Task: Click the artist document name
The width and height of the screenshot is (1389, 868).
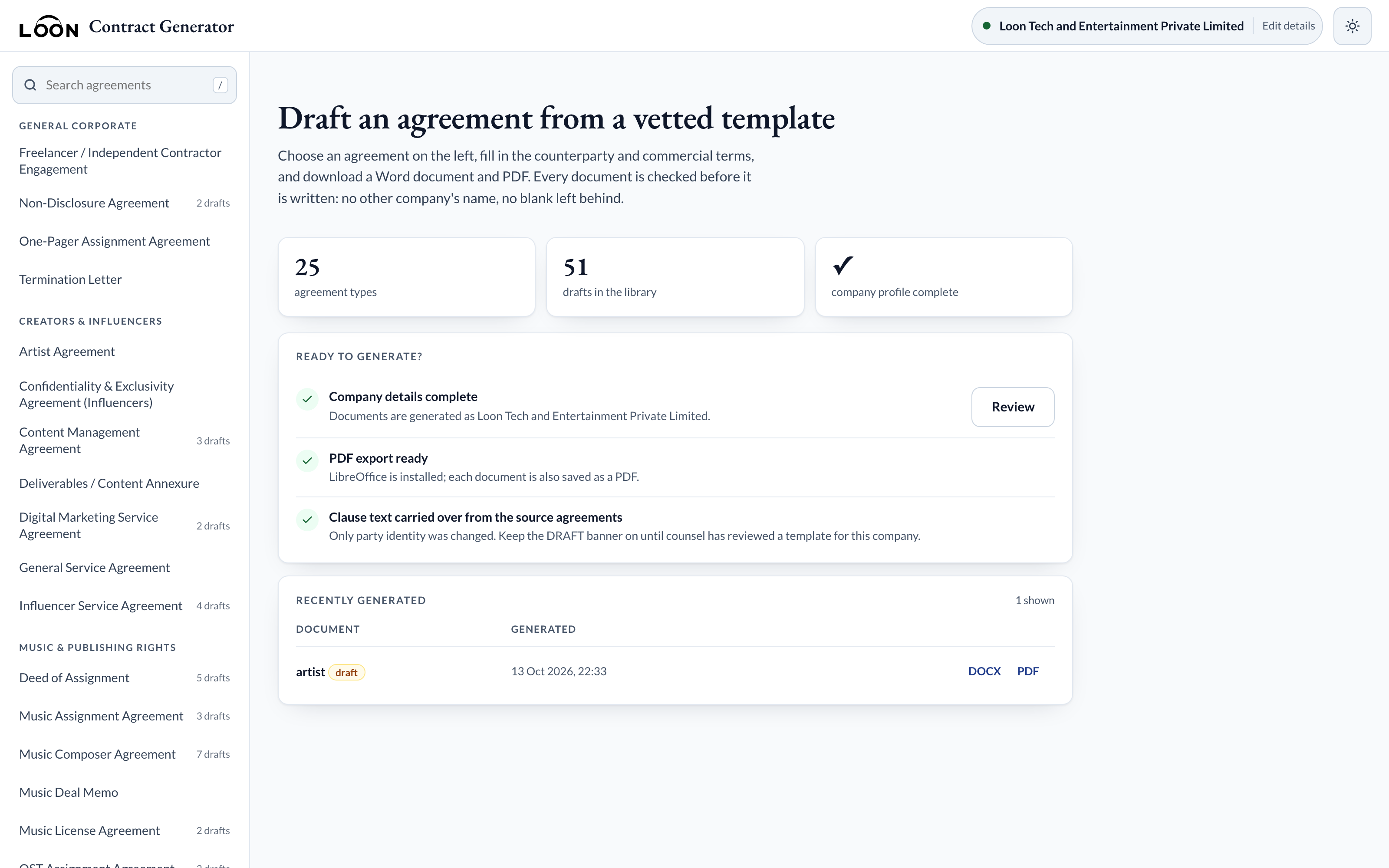Action: 310,672
